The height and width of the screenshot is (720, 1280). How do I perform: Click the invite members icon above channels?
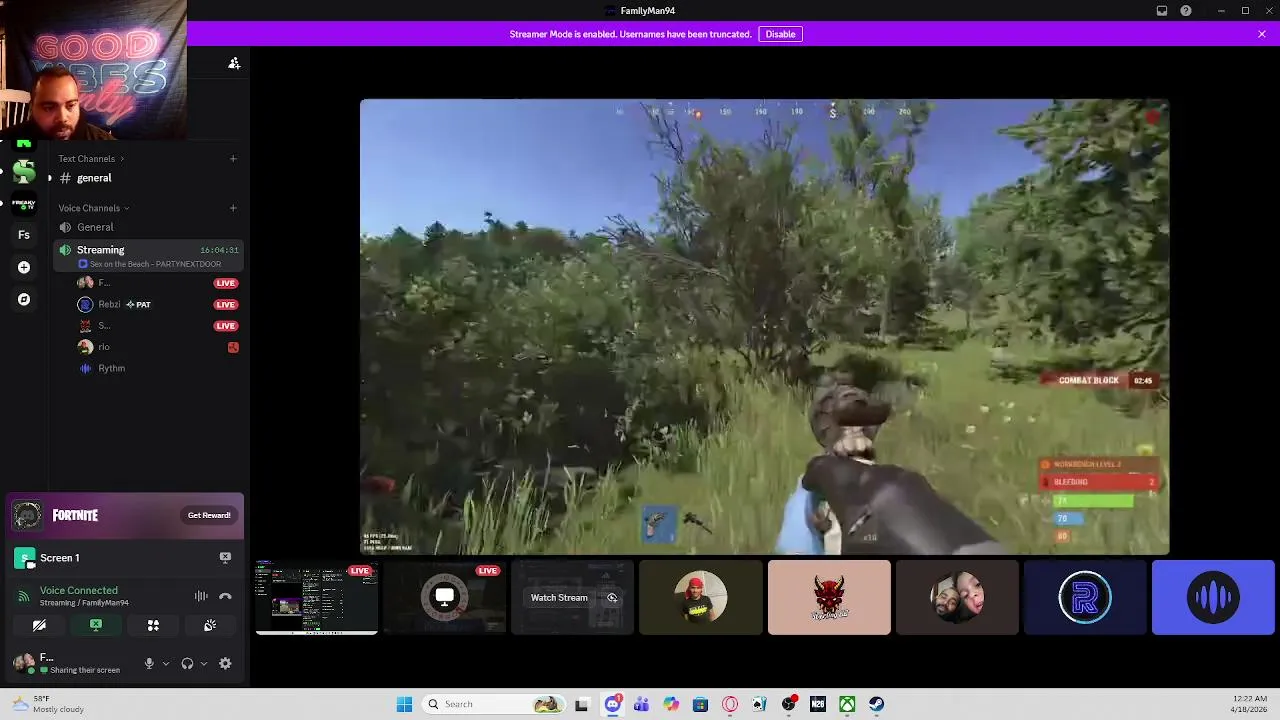(x=234, y=63)
